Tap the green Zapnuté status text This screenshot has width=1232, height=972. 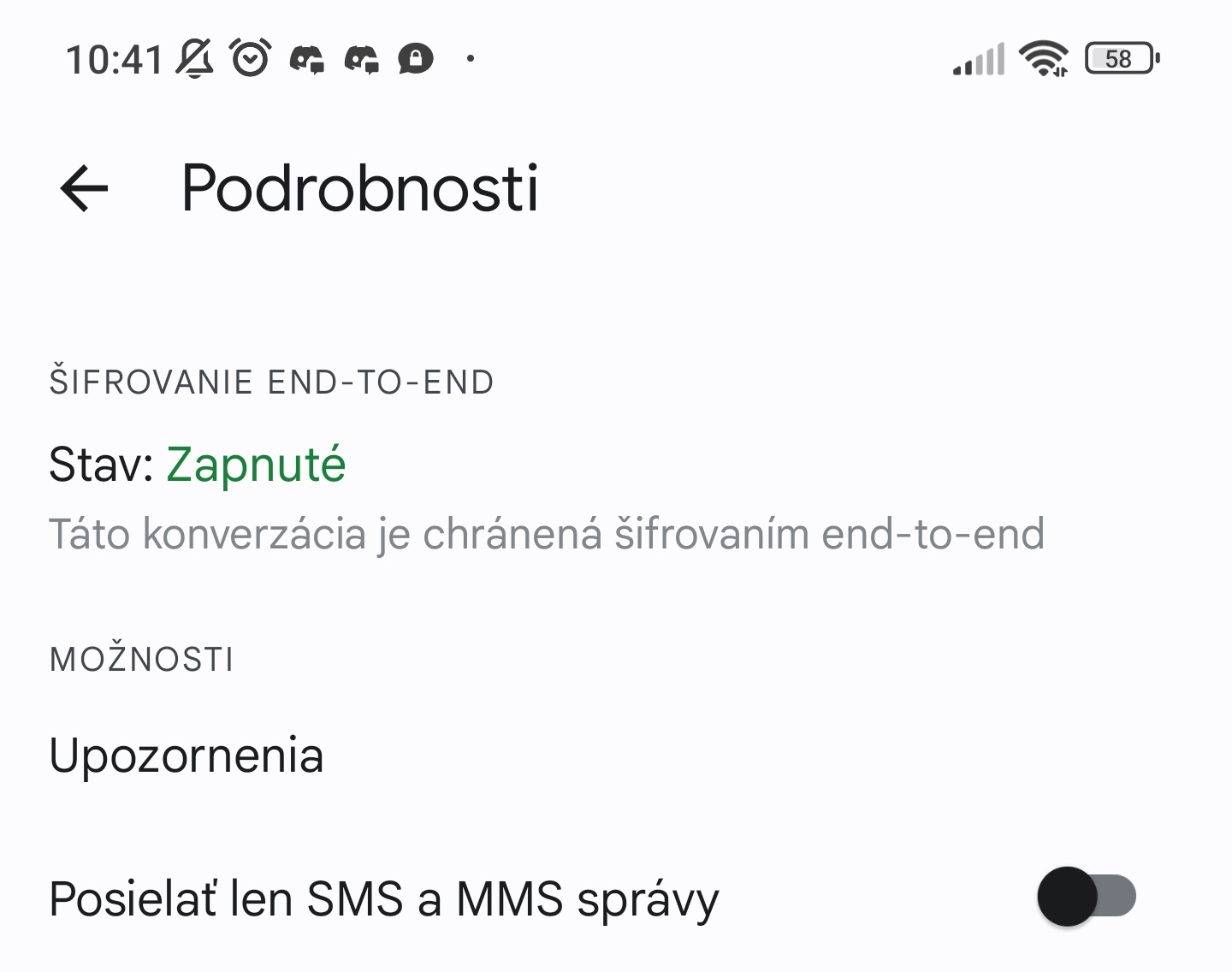pos(256,465)
